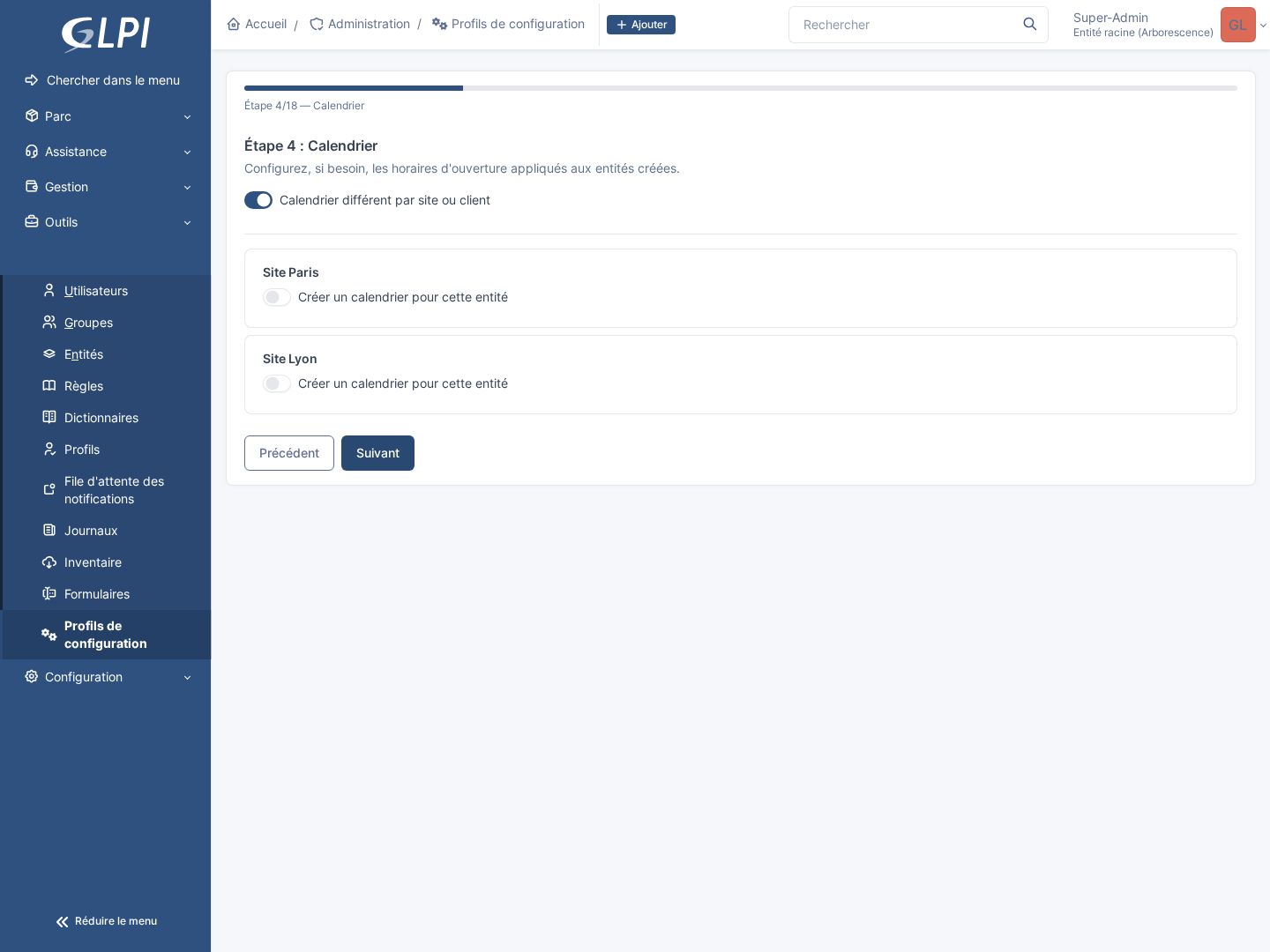The image size is (1270, 952).
Task: Click the Chercher dans le menu arrow icon
Action: click(32, 80)
